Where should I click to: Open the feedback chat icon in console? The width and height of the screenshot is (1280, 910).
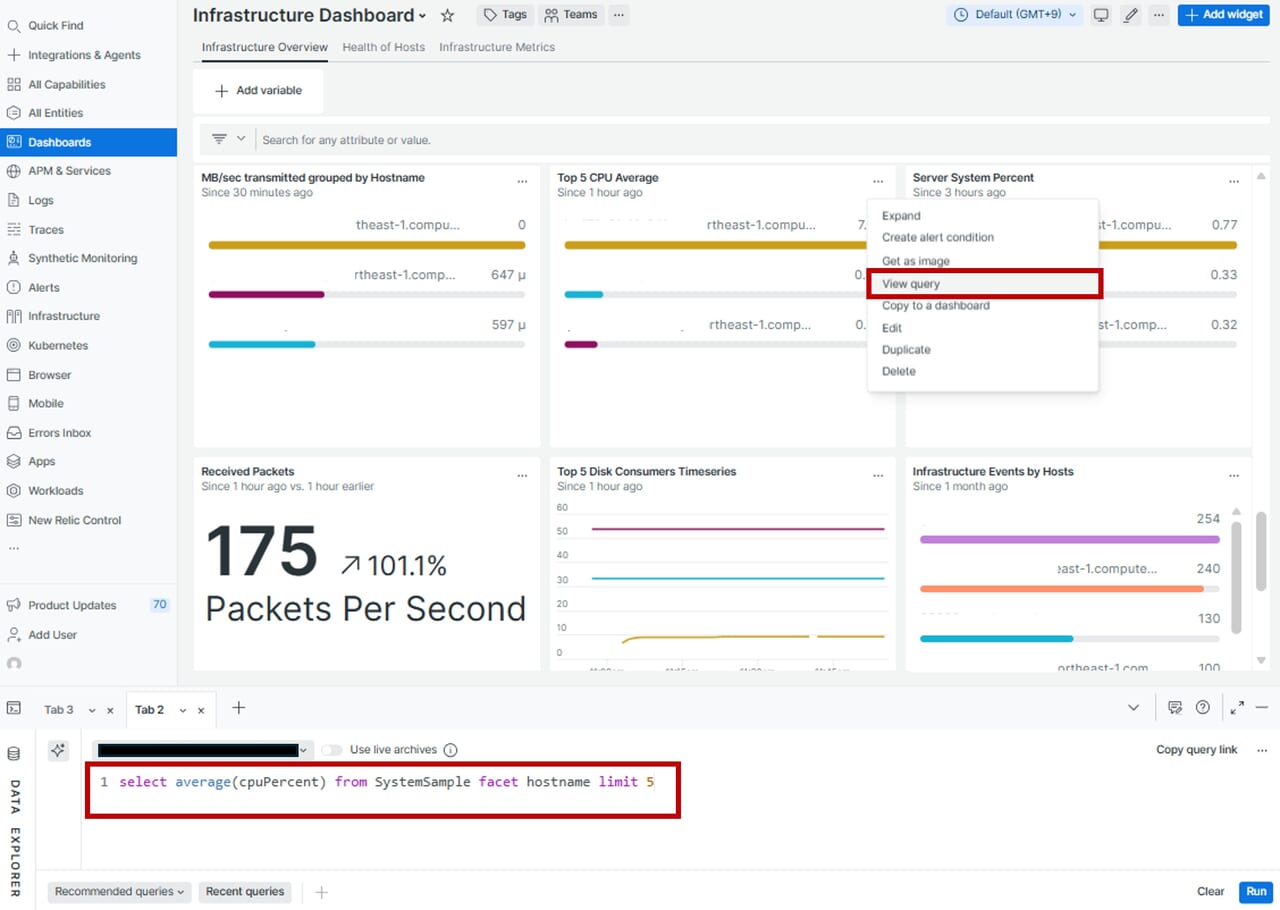pyautogui.click(x=1175, y=708)
